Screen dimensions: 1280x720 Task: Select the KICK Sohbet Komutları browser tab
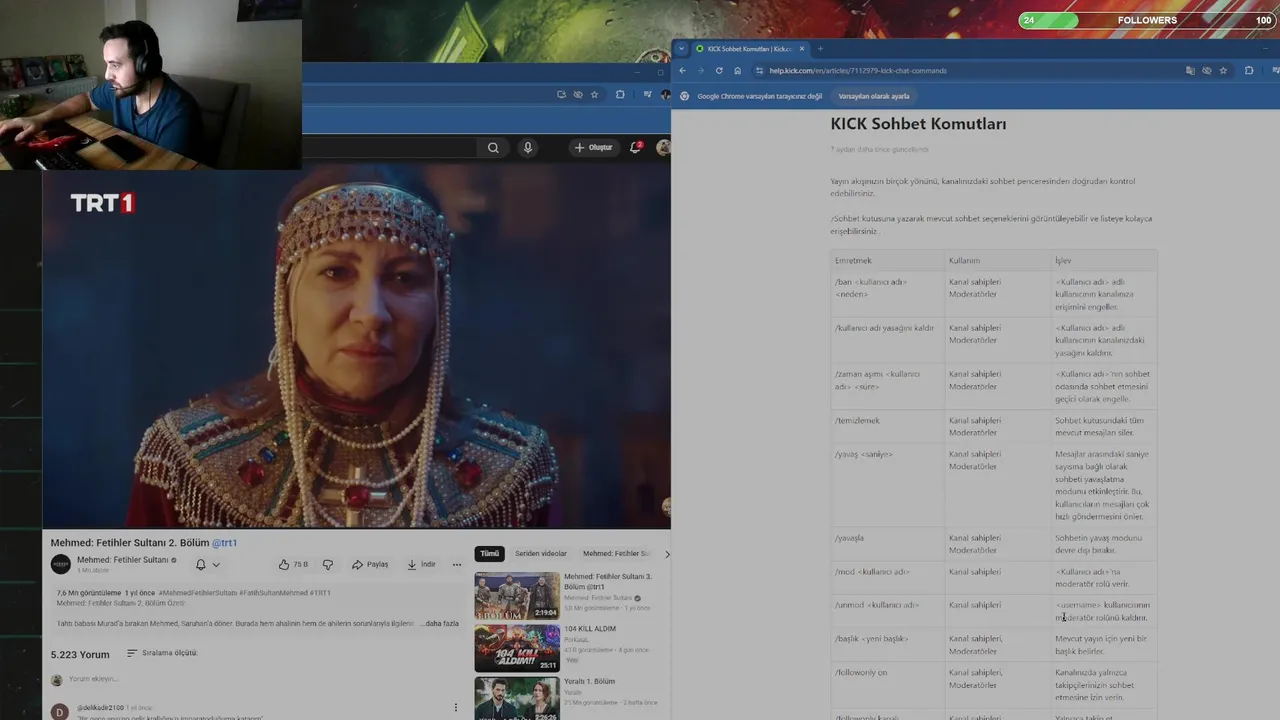tap(750, 49)
